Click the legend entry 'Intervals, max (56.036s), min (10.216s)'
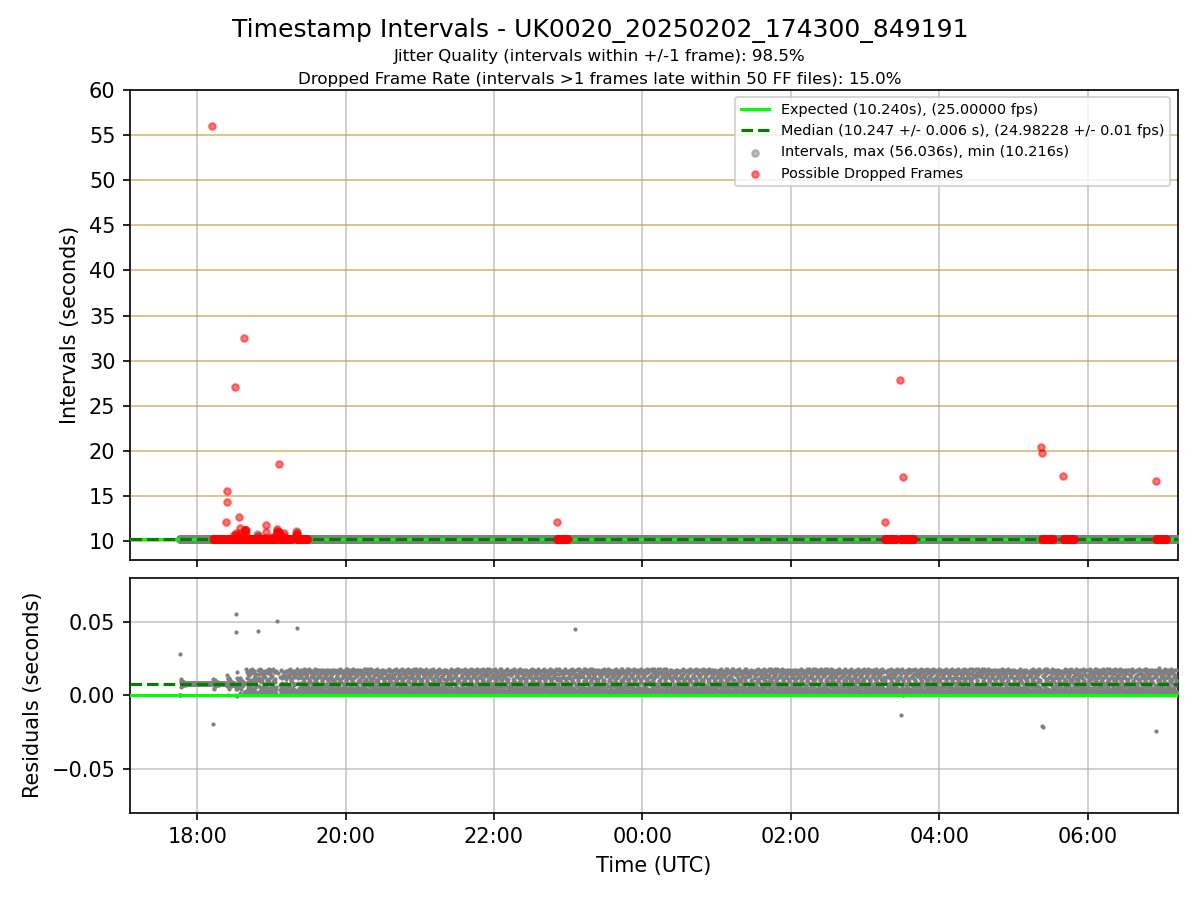Image resolution: width=1200 pixels, height=900 pixels. click(x=924, y=151)
